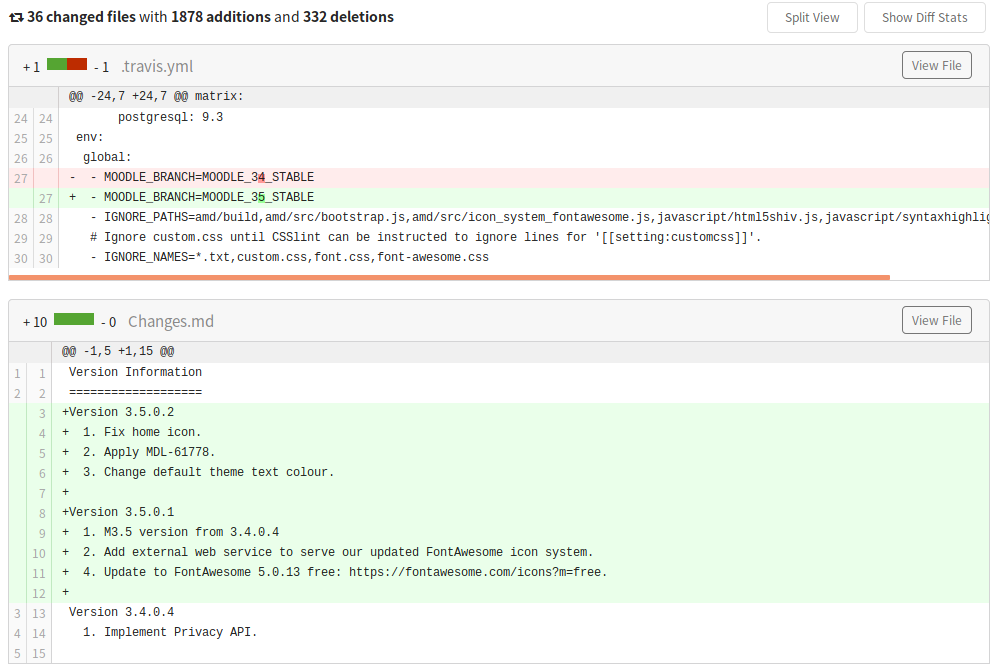
Task: View File for Changes.md
Action: [936, 320]
